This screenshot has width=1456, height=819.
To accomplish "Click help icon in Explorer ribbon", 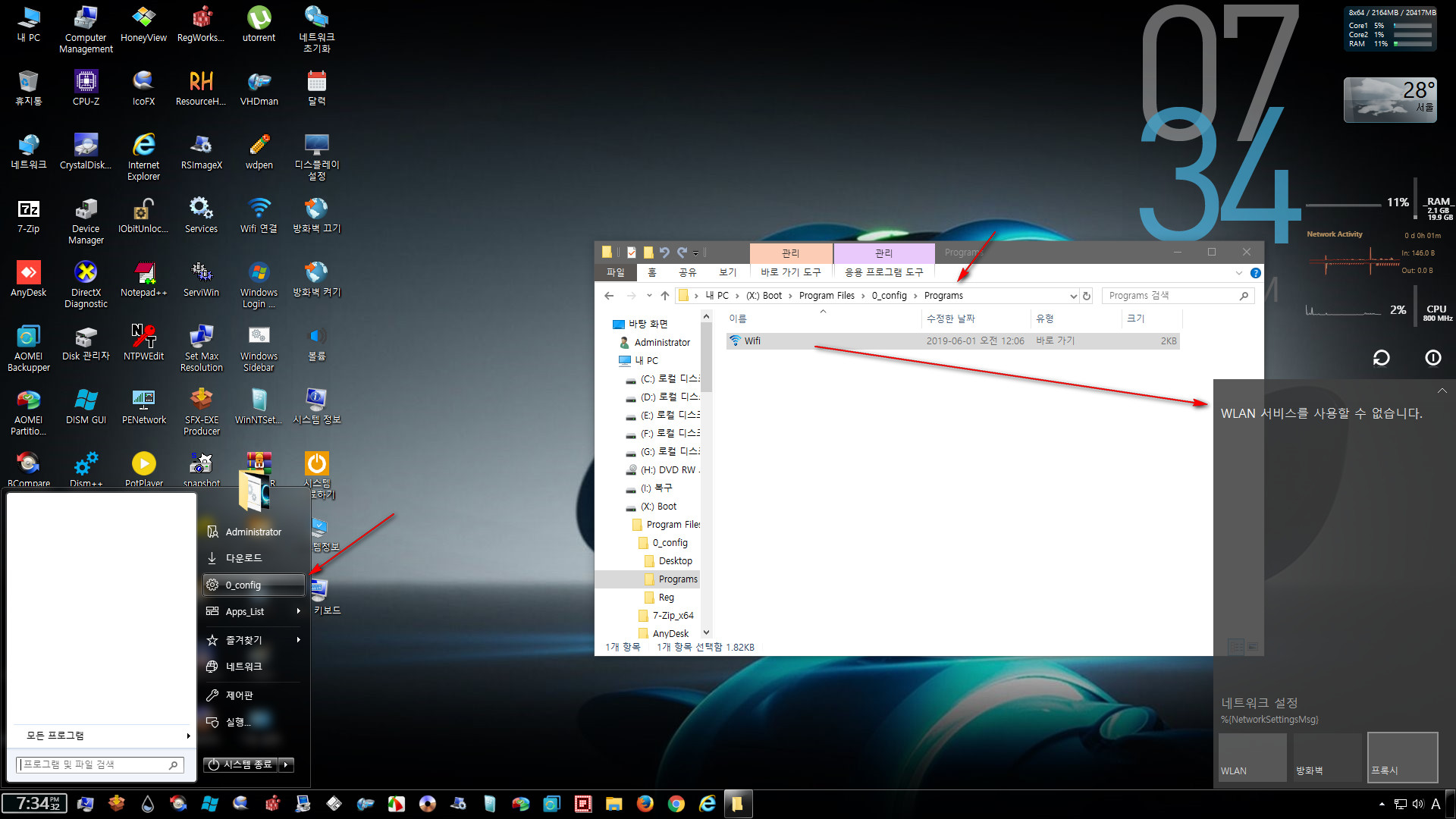I will (1255, 273).
